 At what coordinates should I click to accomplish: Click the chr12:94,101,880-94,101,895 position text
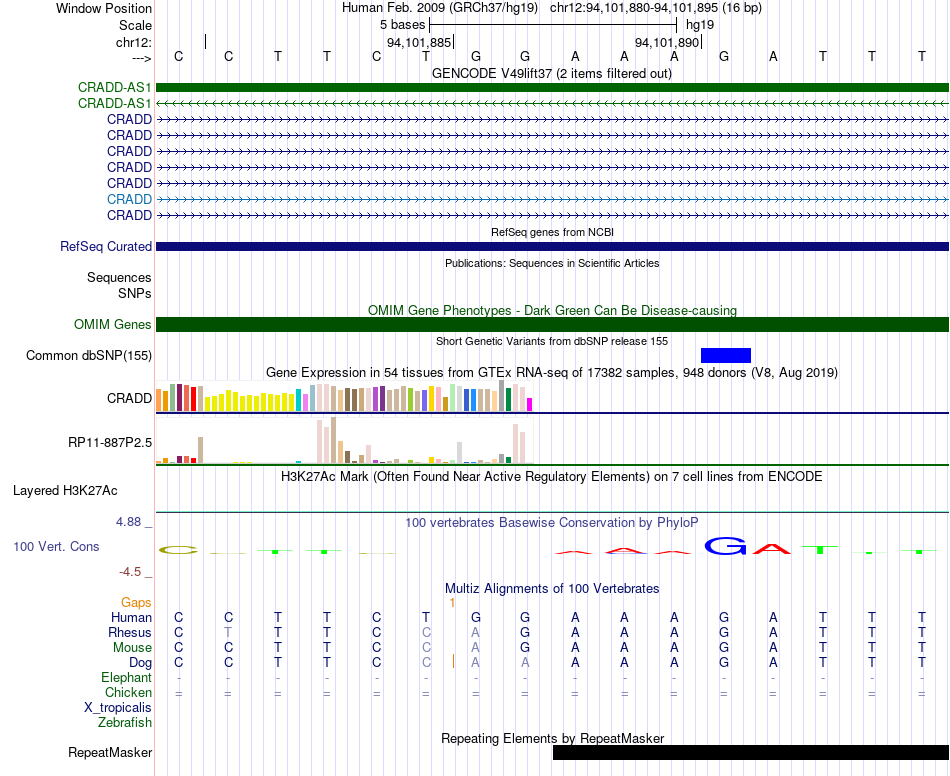pyautogui.click(x=656, y=8)
